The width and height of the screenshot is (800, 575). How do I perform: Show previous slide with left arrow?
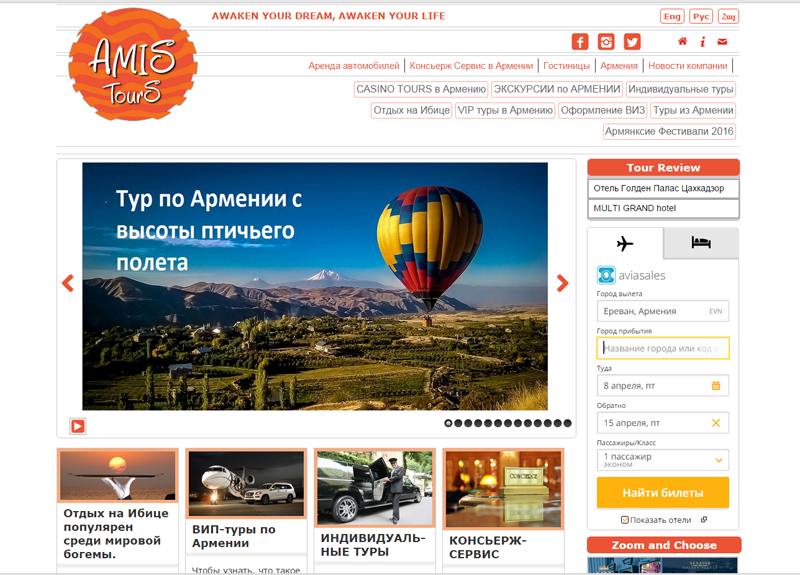[68, 283]
